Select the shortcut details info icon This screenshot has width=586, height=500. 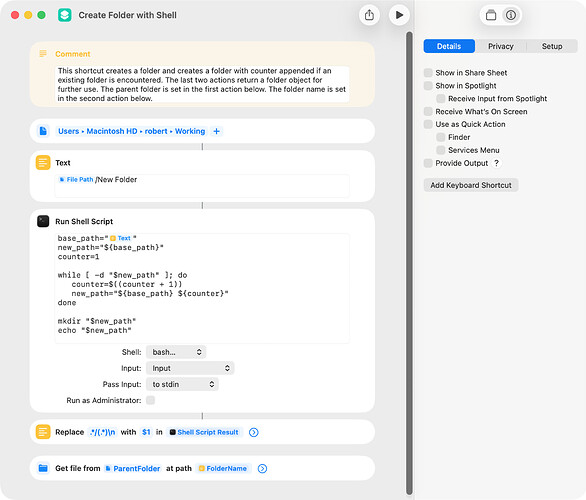(511, 15)
